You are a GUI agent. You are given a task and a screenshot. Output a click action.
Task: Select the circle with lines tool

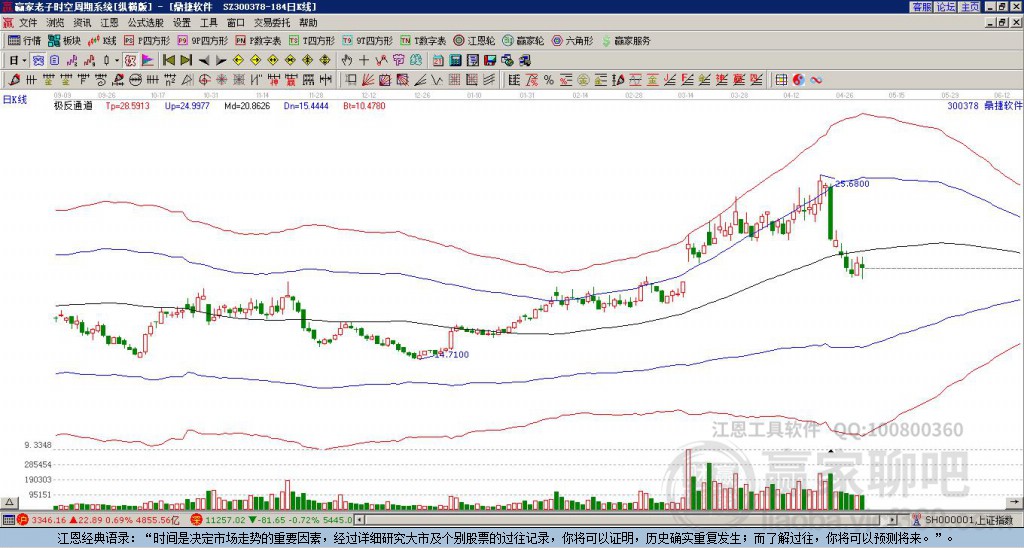coord(135,80)
